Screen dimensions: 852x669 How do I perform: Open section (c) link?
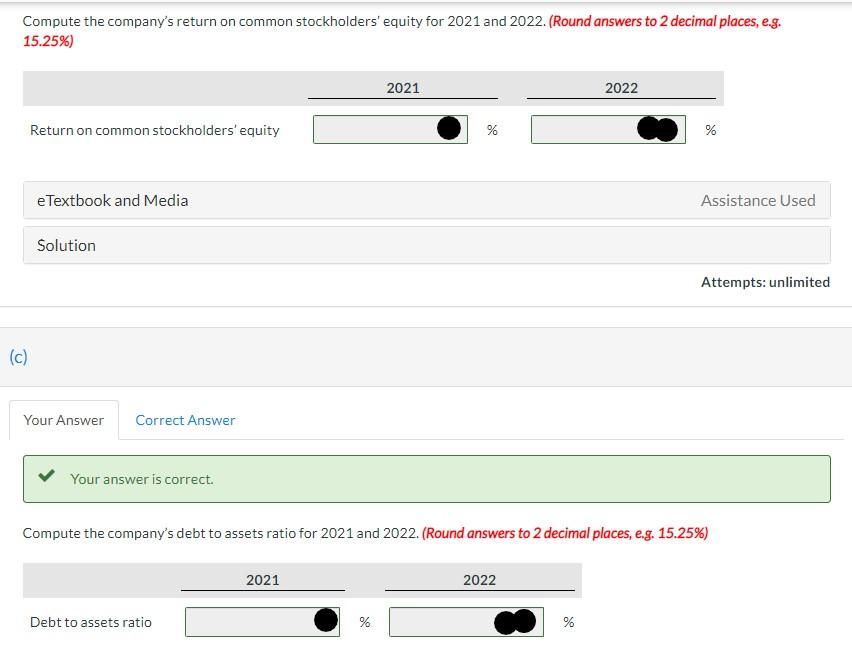[16, 355]
